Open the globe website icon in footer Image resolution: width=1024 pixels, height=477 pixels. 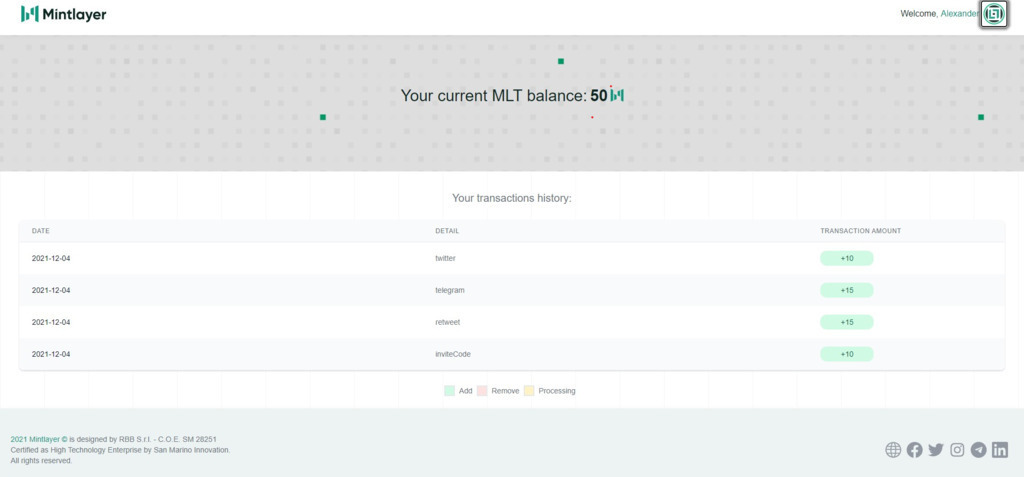click(x=893, y=450)
